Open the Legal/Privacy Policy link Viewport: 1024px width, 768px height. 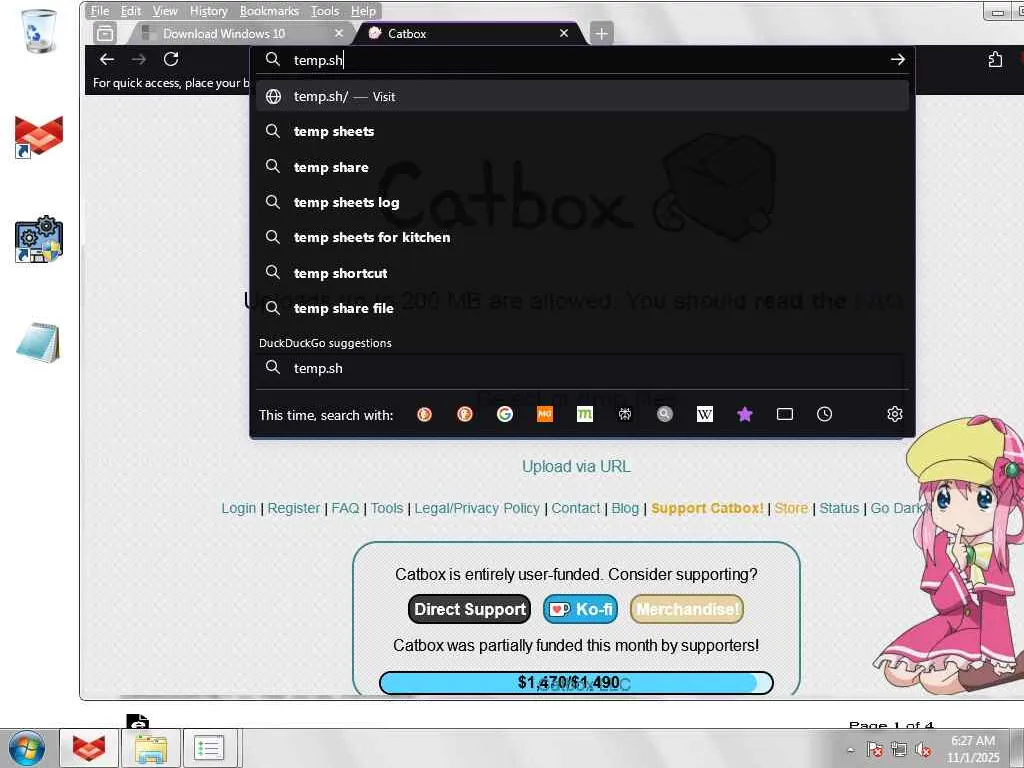(477, 508)
